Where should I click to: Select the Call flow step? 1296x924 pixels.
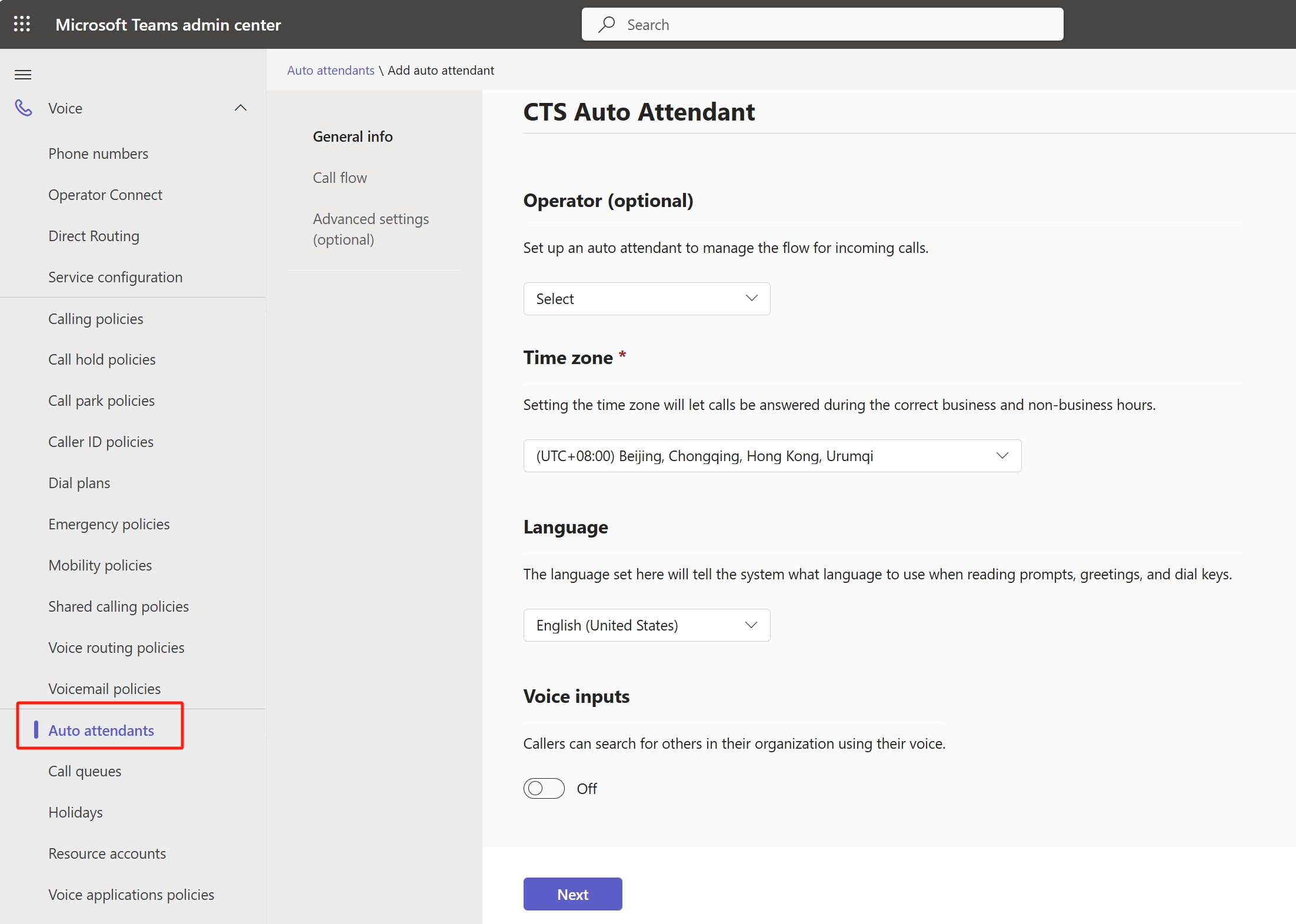coord(340,178)
